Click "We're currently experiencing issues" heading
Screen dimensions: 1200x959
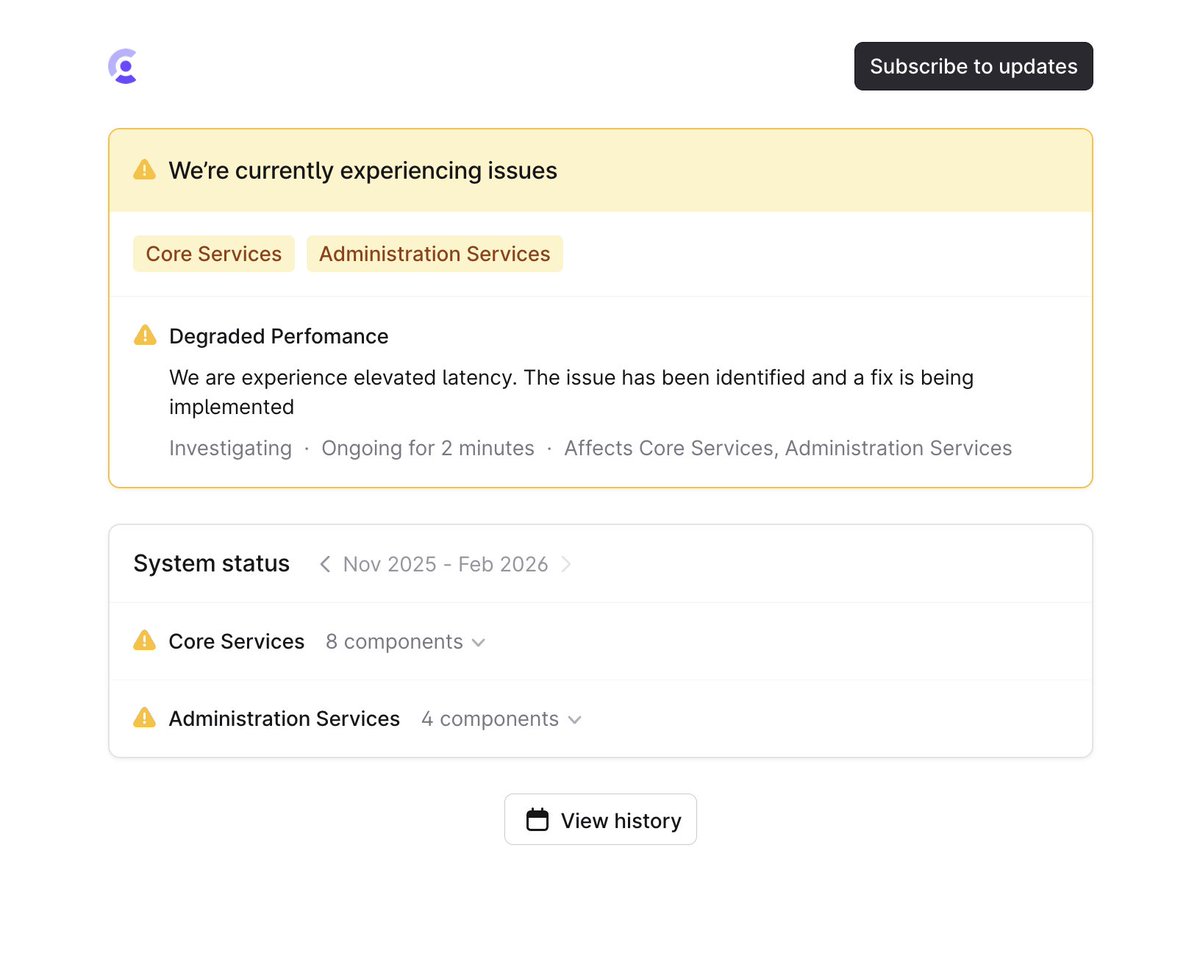[x=363, y=171]
